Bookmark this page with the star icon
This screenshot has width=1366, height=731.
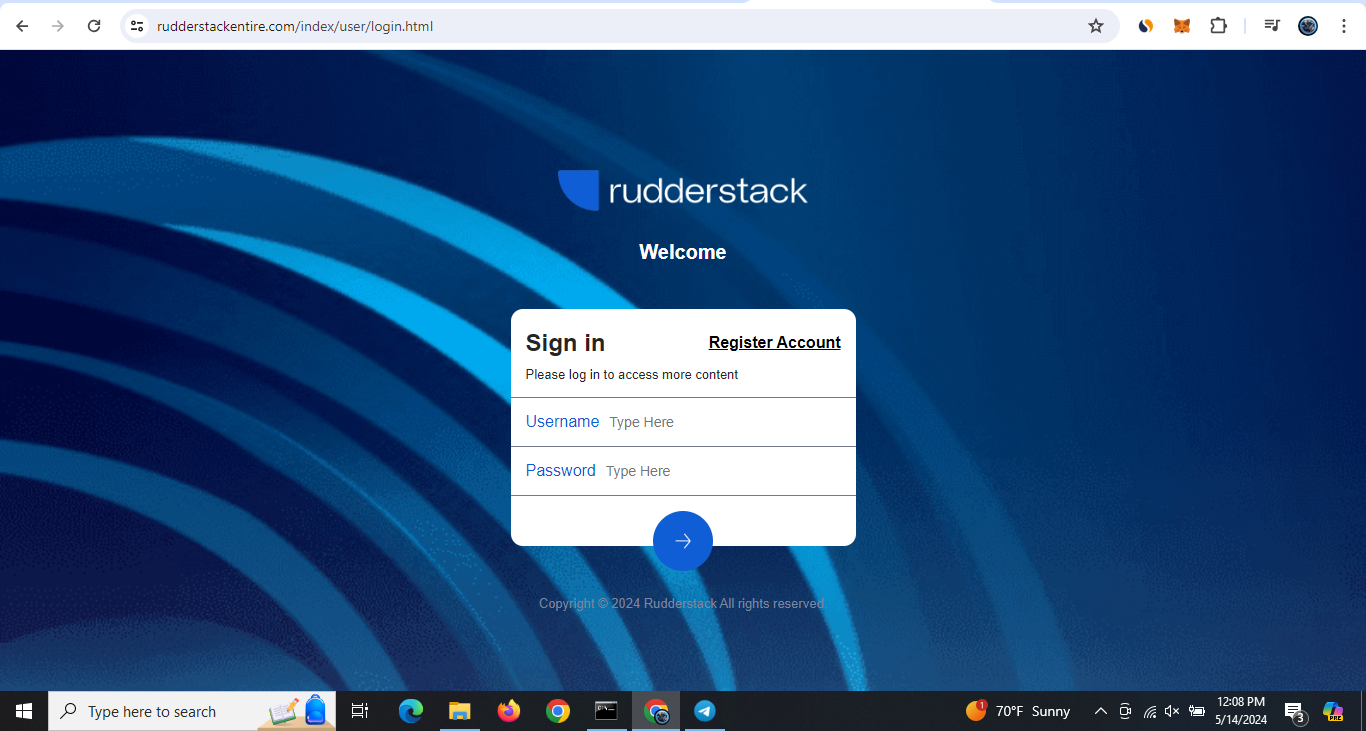(x=1096, y=26)
